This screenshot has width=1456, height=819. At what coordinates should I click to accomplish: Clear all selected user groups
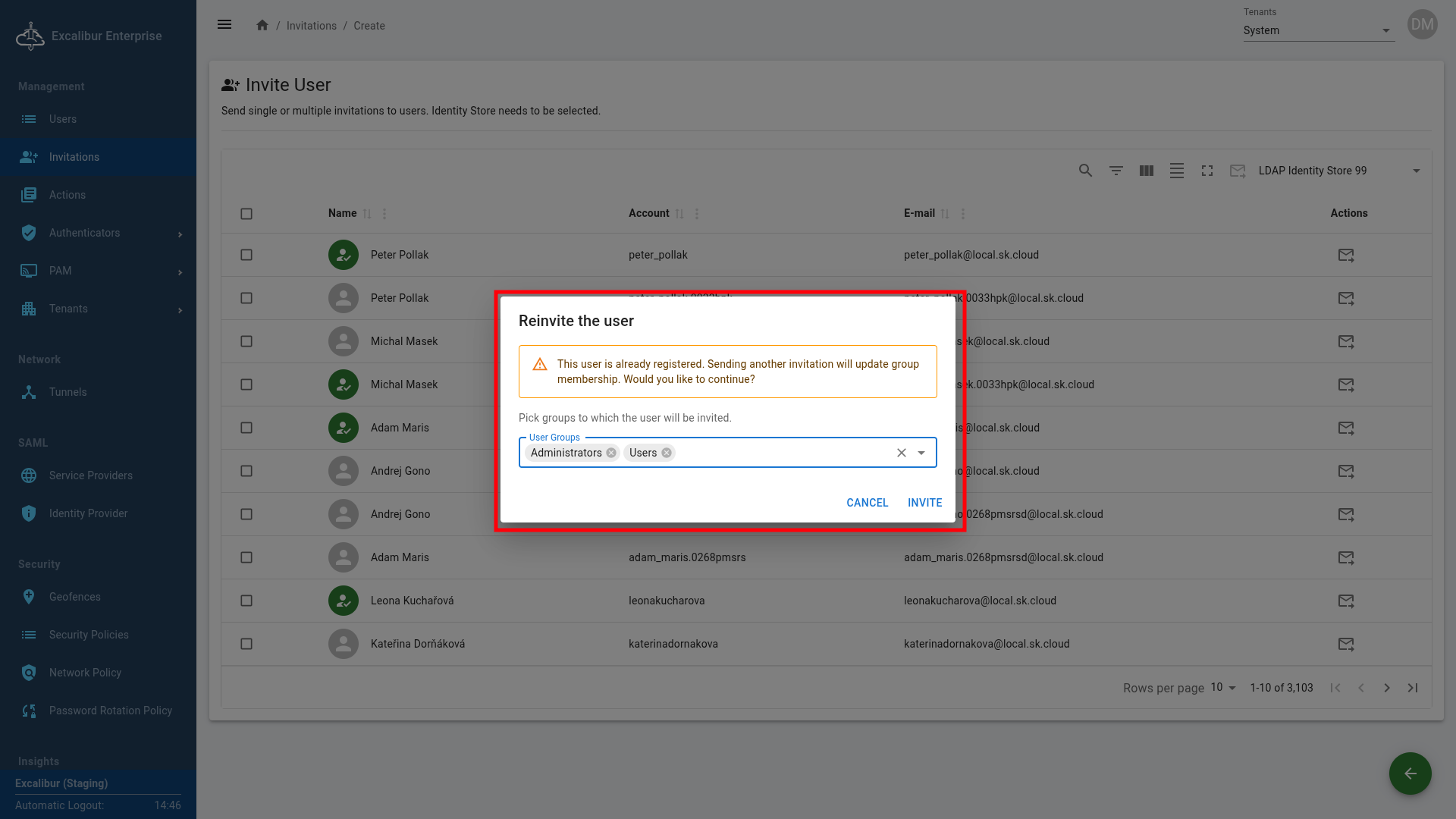[901, 453]
